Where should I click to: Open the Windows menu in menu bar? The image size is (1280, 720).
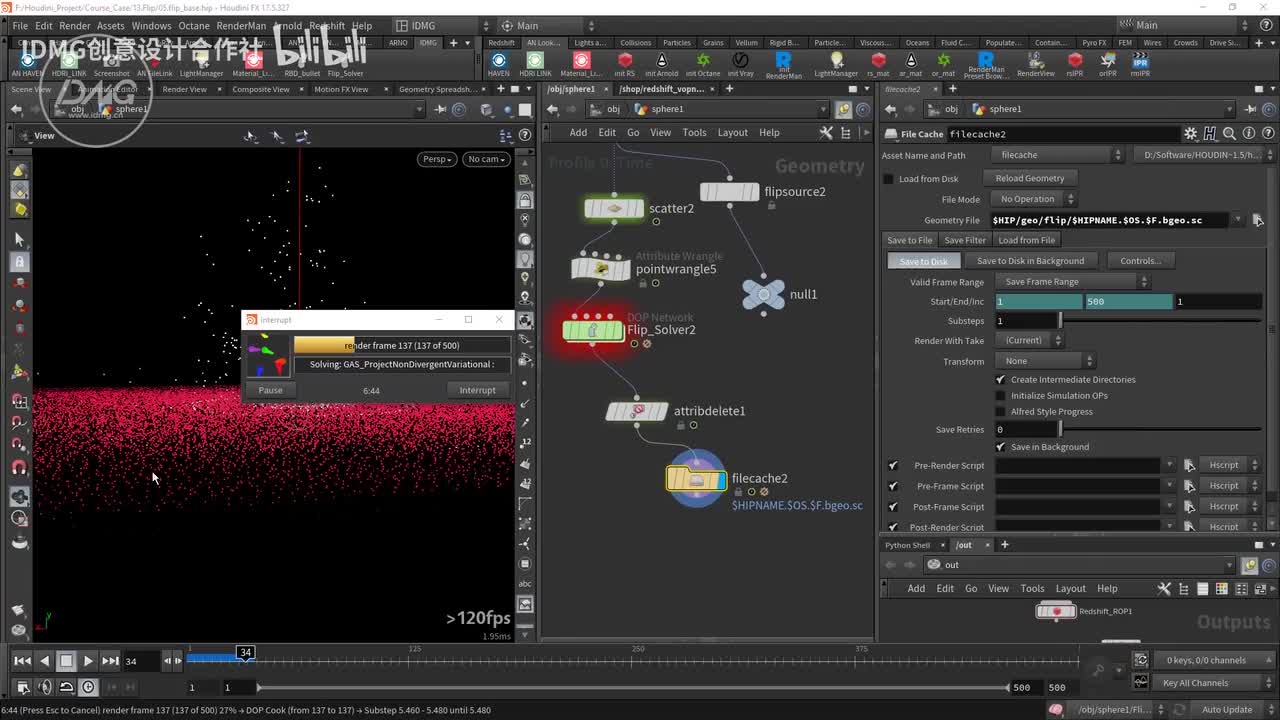tap(151, 26)
